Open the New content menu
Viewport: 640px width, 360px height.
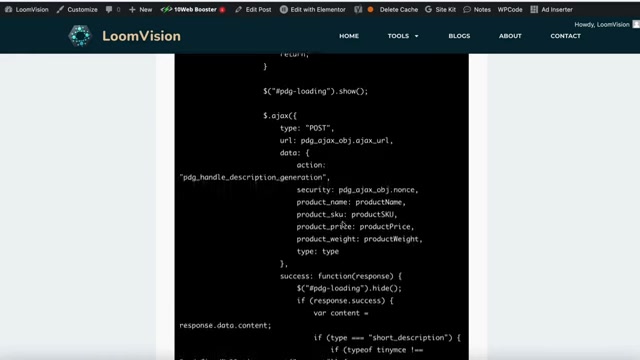(140, 9)
